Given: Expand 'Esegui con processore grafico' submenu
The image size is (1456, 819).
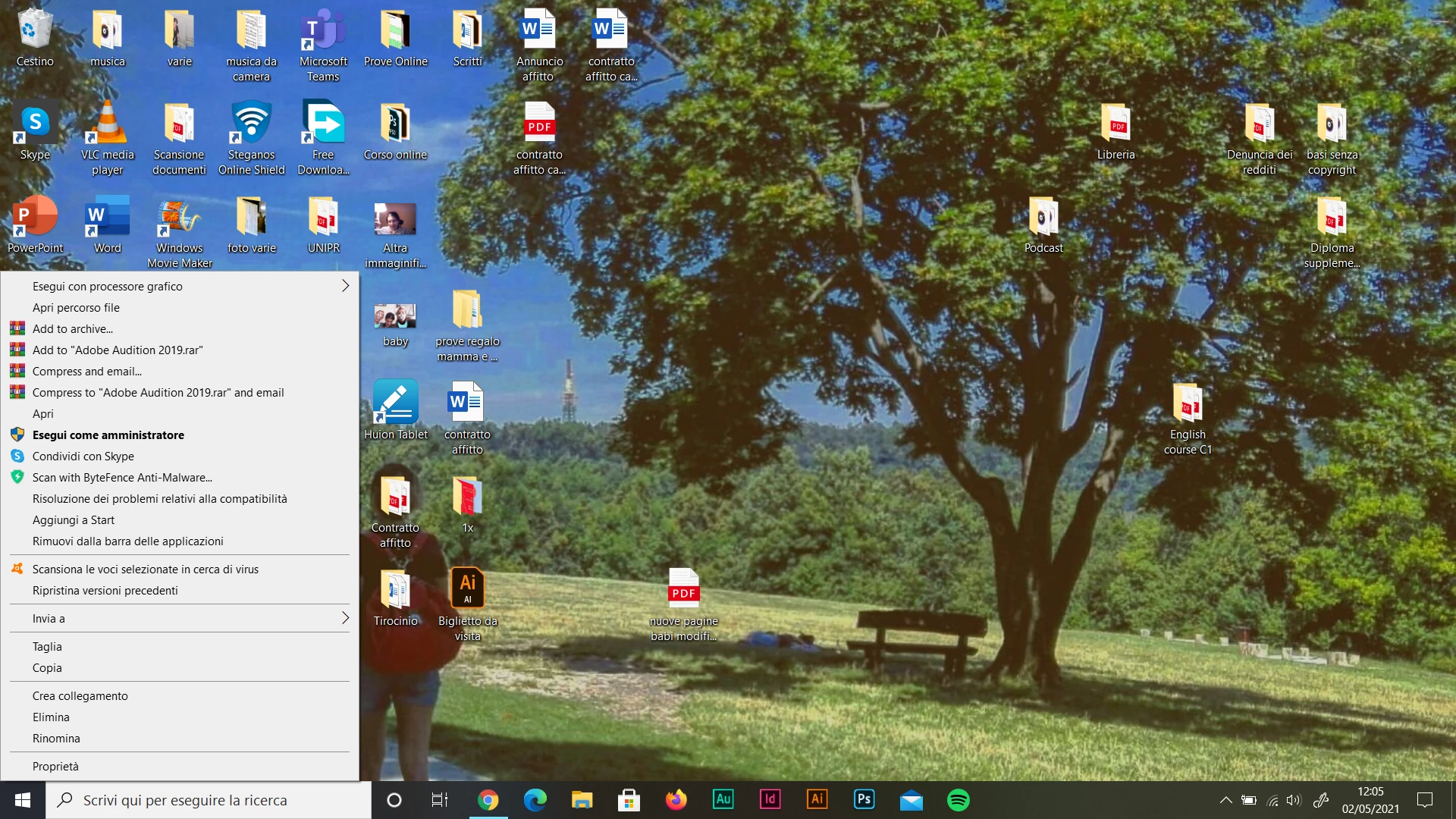Looking at the screenshot, I should pos(344,286).
